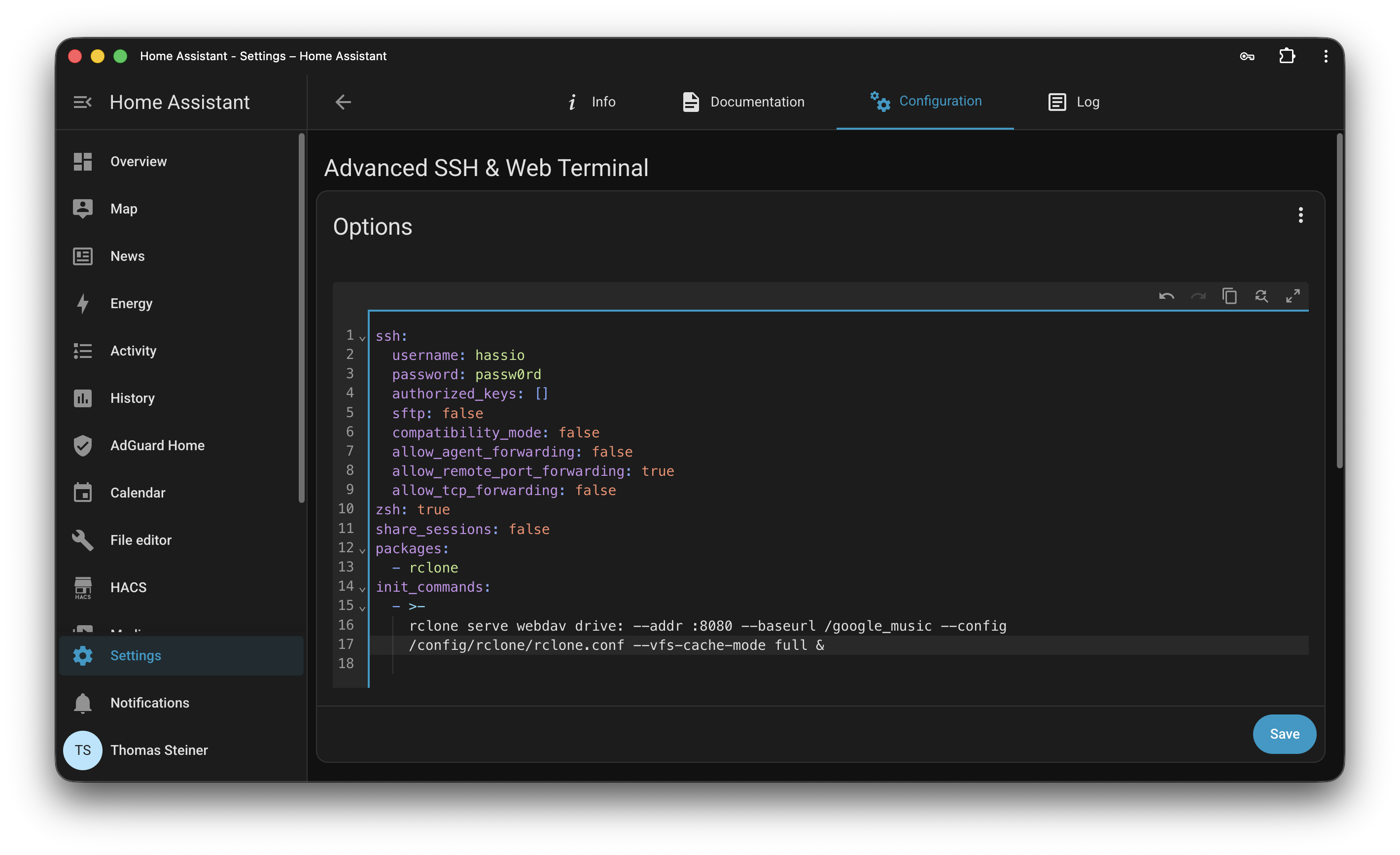Fold the list item on line 15
The height and width of the screenshot is (855, 1400).
(x=362, y=608)
